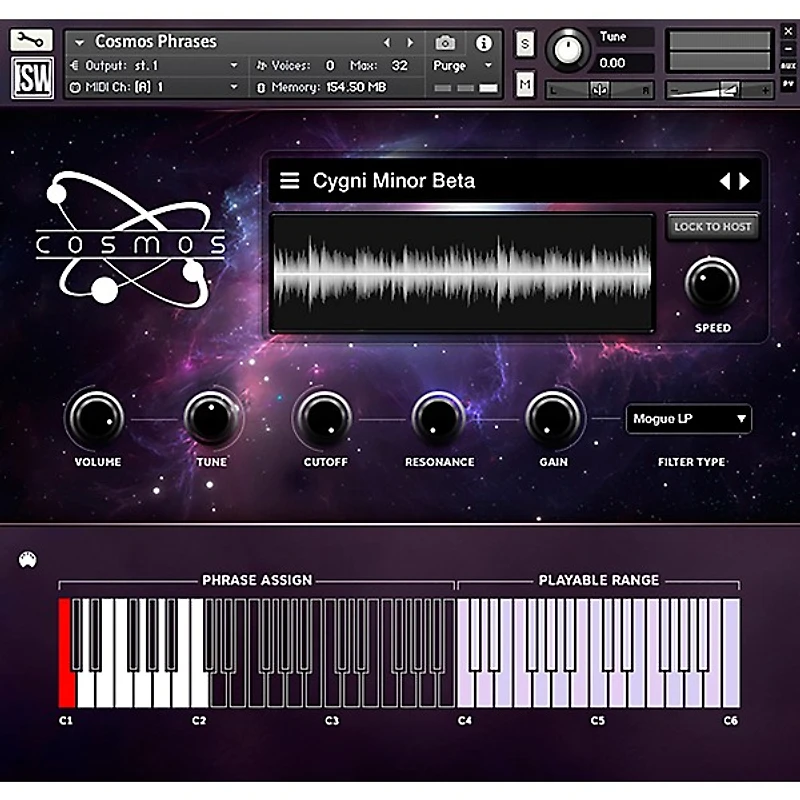
Task: Click the C5 key in playable range
Action: tap(598, 689)
